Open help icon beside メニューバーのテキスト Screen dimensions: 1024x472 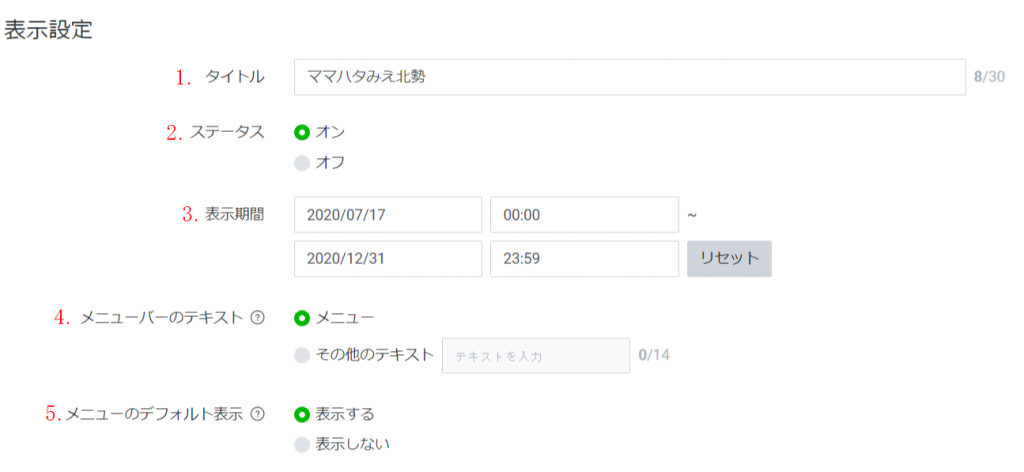pyautogui.click(x=258, y=318)
